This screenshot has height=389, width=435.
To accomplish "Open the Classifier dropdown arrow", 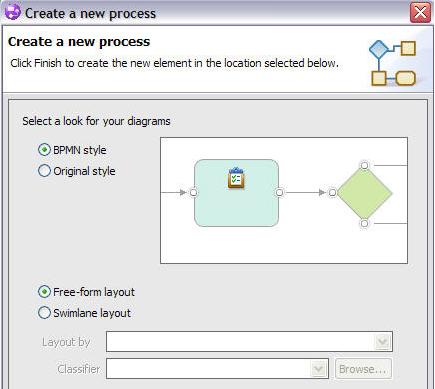I will (318, 369).
